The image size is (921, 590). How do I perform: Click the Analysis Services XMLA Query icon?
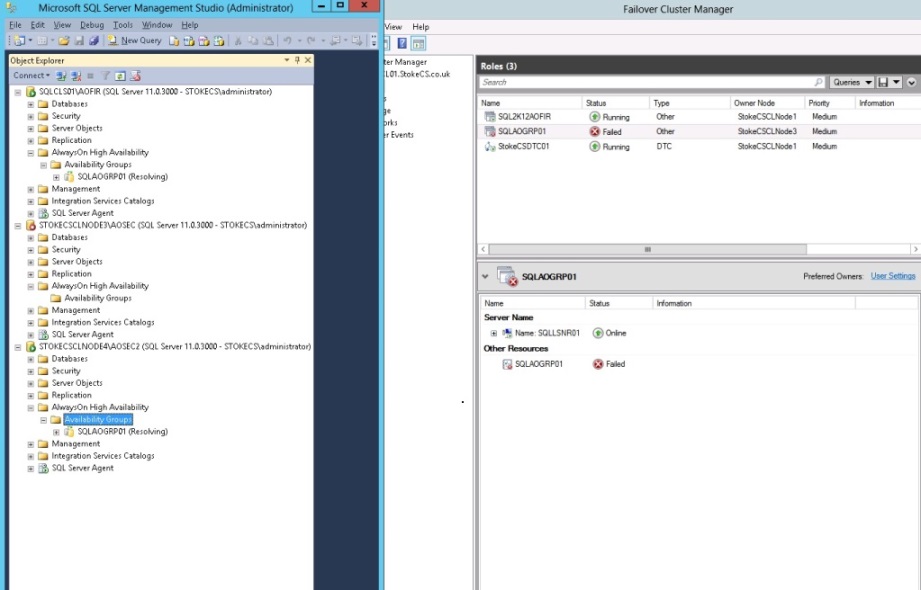click(219, 41)
